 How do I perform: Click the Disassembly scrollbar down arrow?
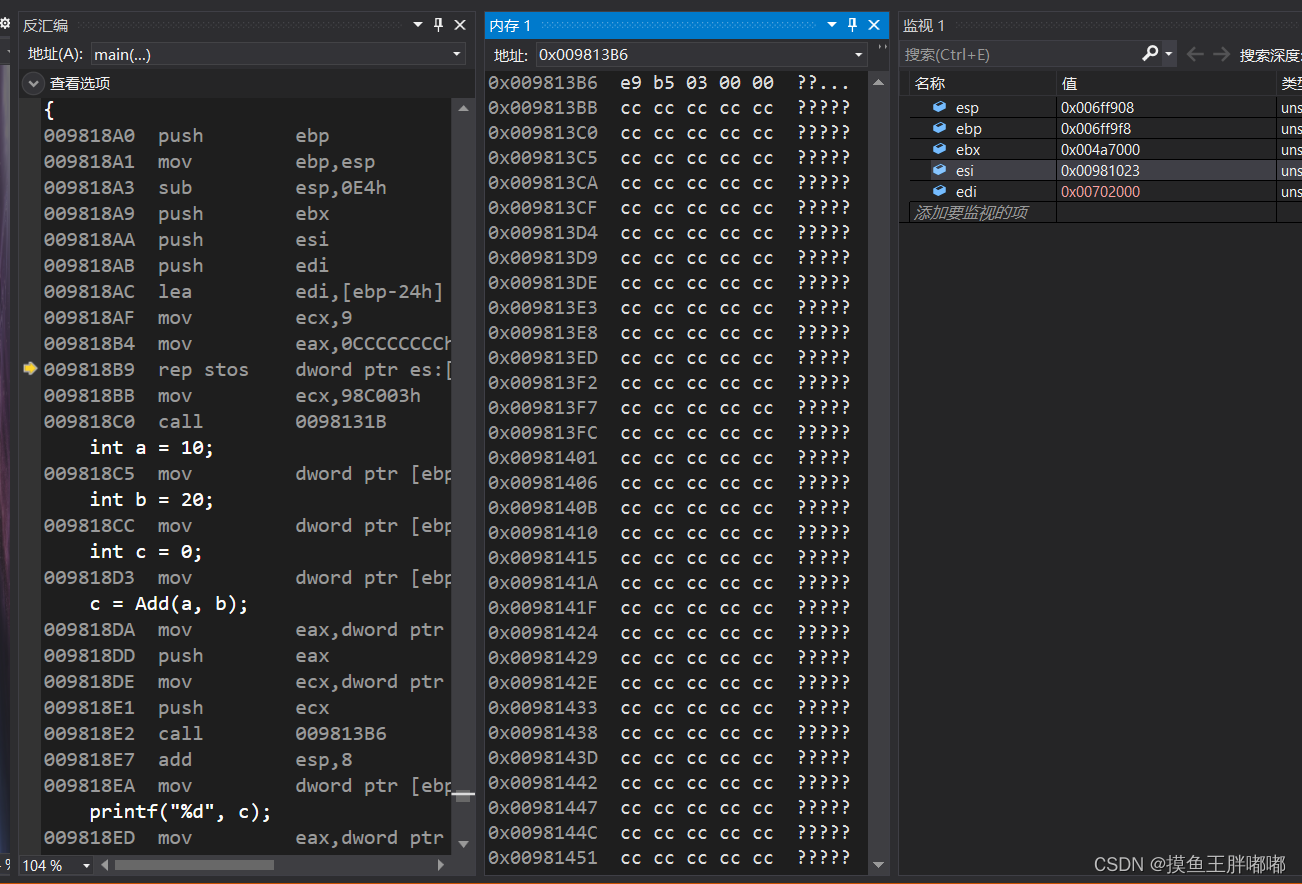pos(462,843)
